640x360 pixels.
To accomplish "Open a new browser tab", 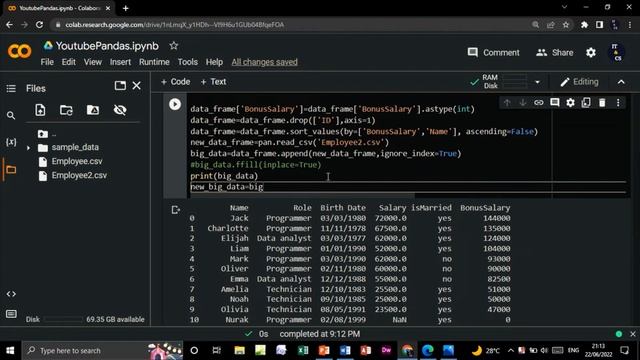I will (x=125, y=8).
